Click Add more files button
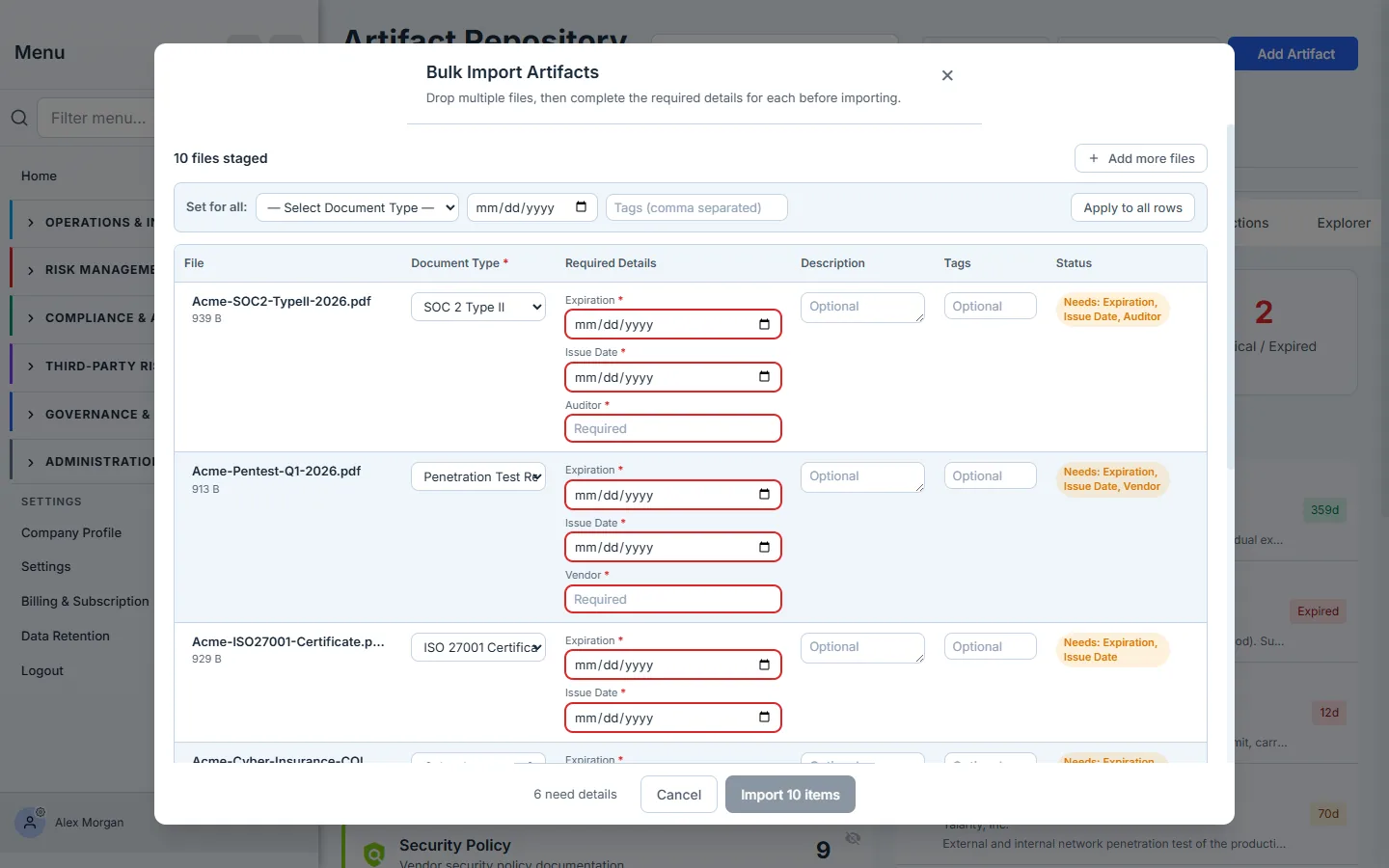1389x868 pixels. 1141,158
